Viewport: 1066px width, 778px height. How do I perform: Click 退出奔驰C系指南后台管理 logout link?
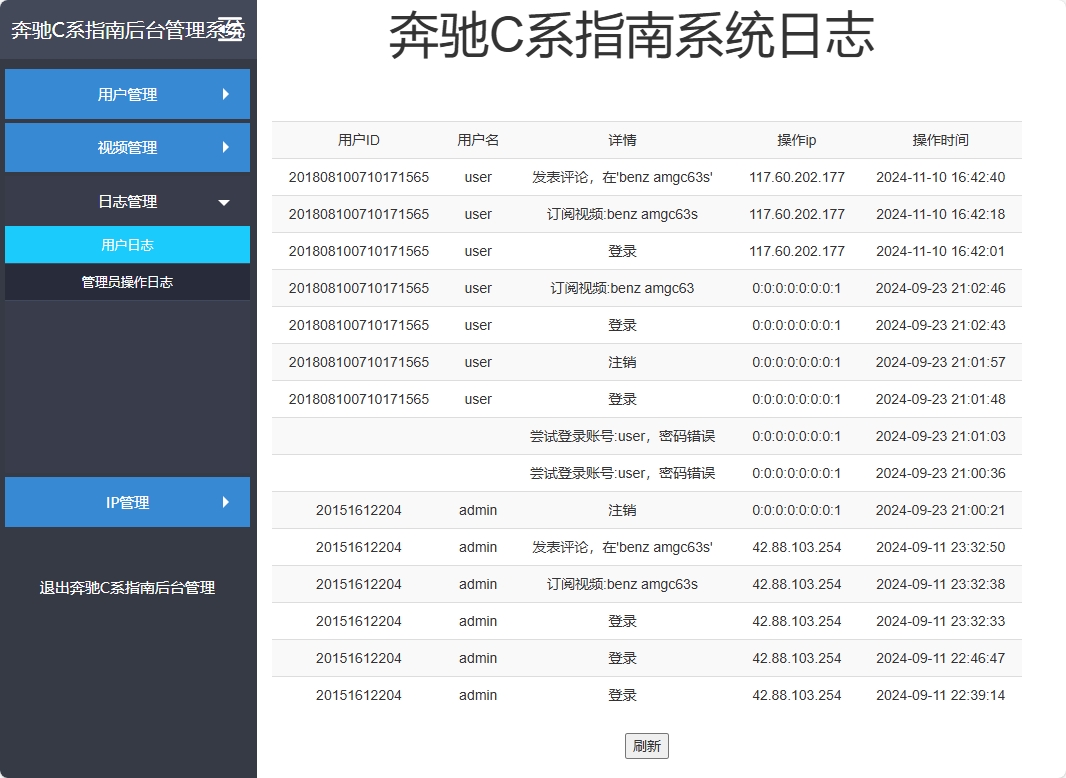[x=127, y=588]
